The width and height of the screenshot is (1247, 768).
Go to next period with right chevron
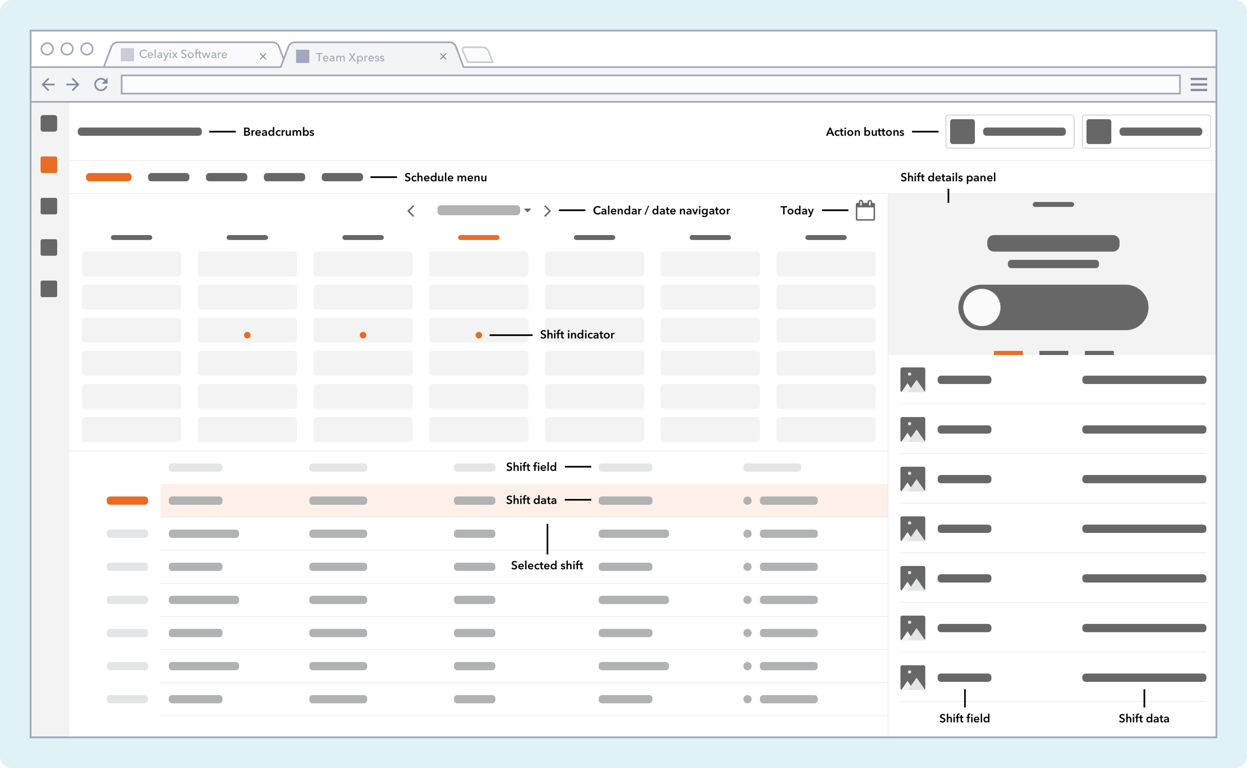[547, 211]
